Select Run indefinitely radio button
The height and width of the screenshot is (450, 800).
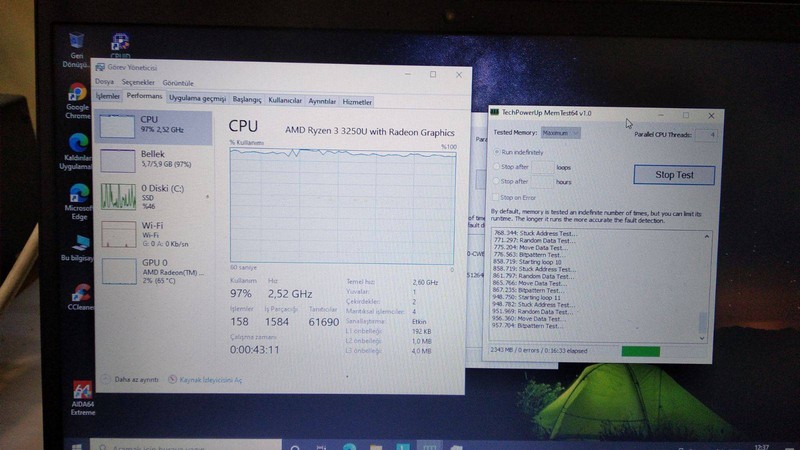496,152
